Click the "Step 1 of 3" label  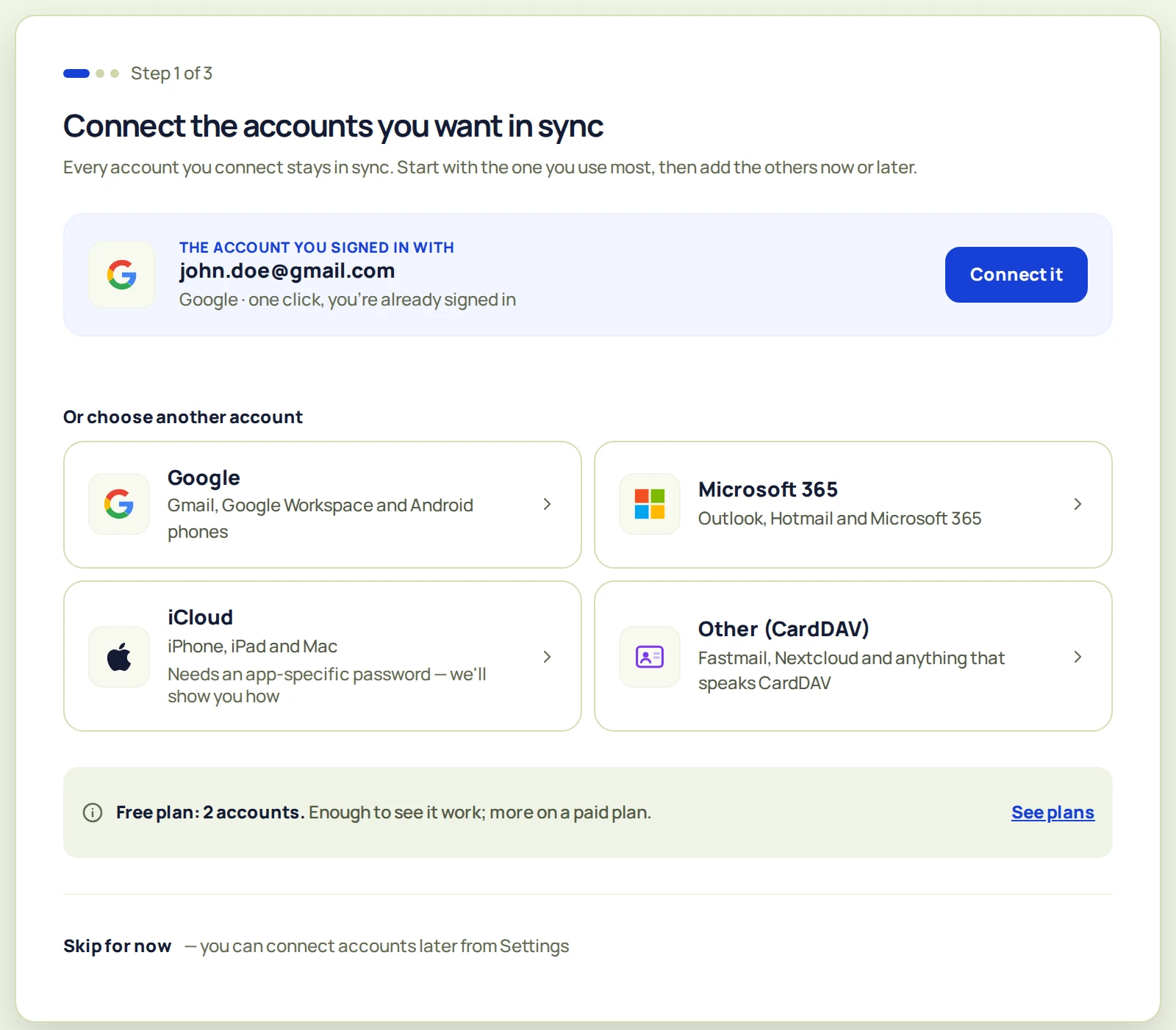click(x=171, y=73)
